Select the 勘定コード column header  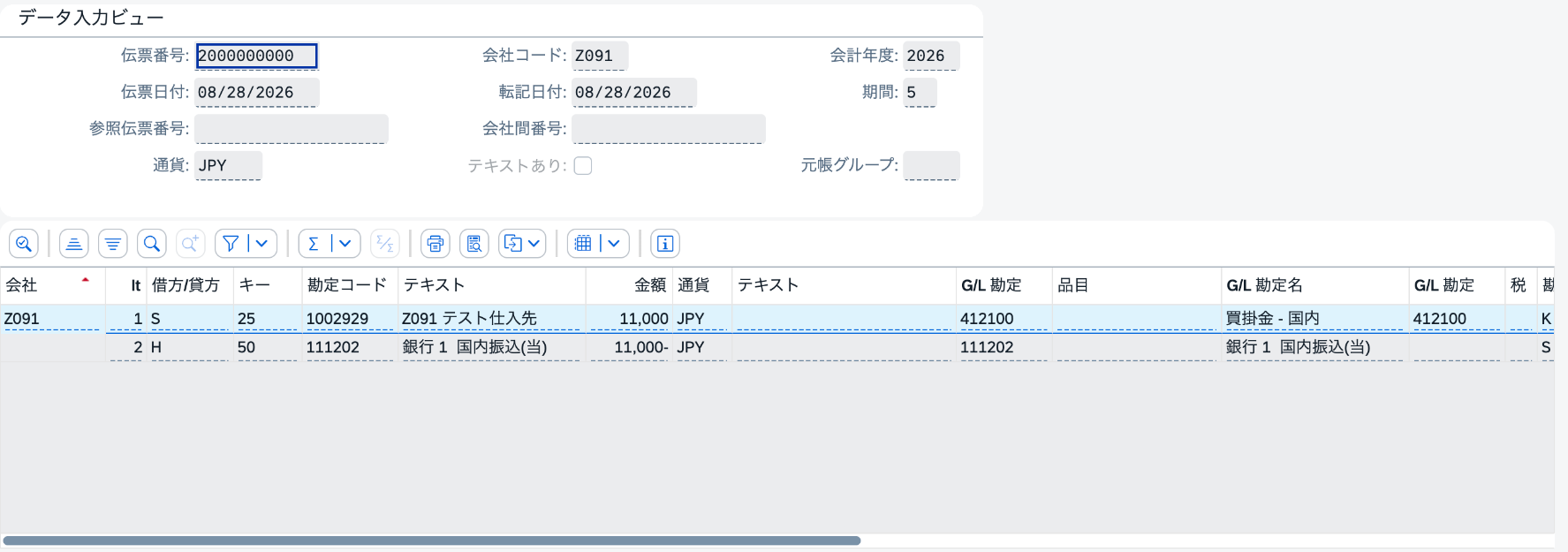[x=350, y=285]
